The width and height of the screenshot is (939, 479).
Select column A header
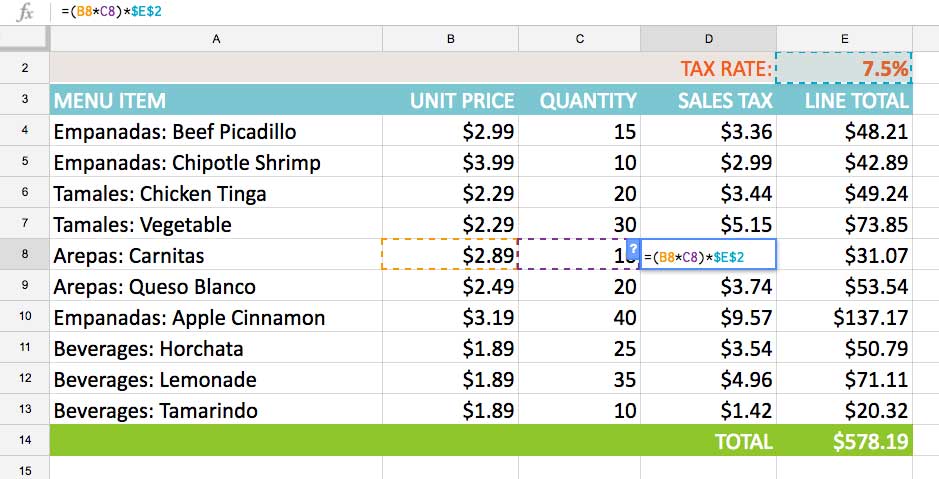pos(216,38)
